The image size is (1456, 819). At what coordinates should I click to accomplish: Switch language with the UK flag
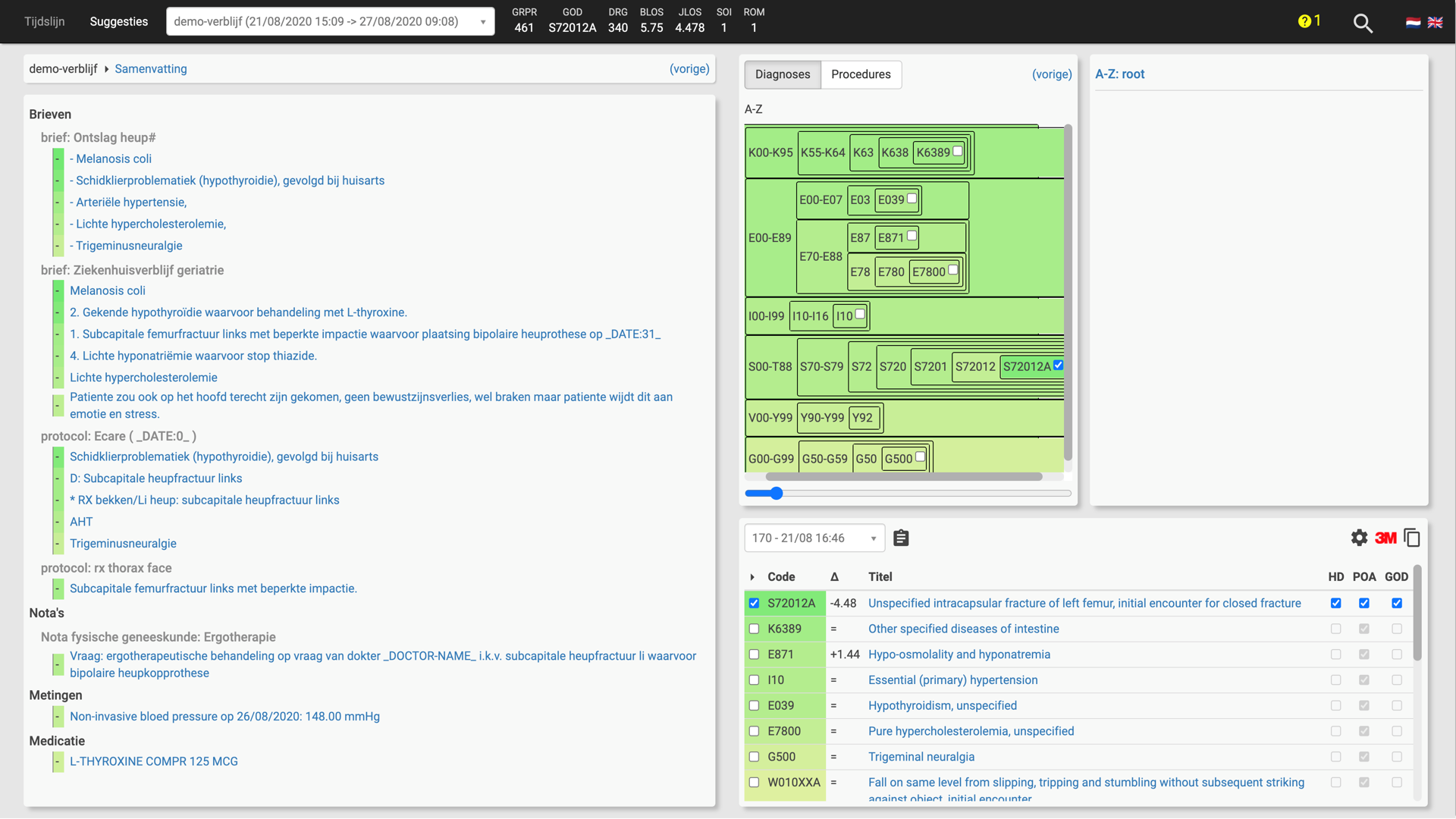pos(1436,22)
